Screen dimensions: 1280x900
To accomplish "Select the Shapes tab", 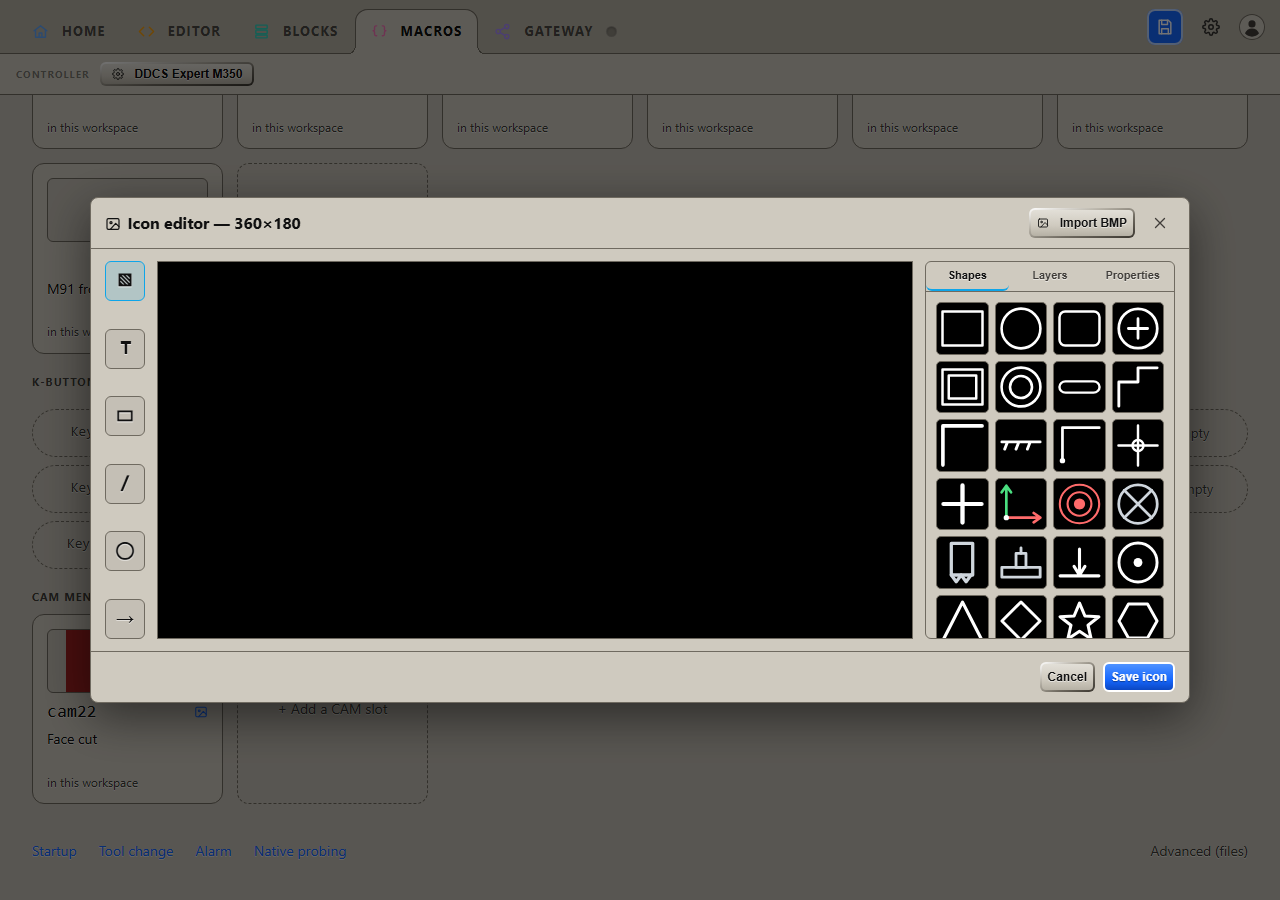I will [967, 275].
